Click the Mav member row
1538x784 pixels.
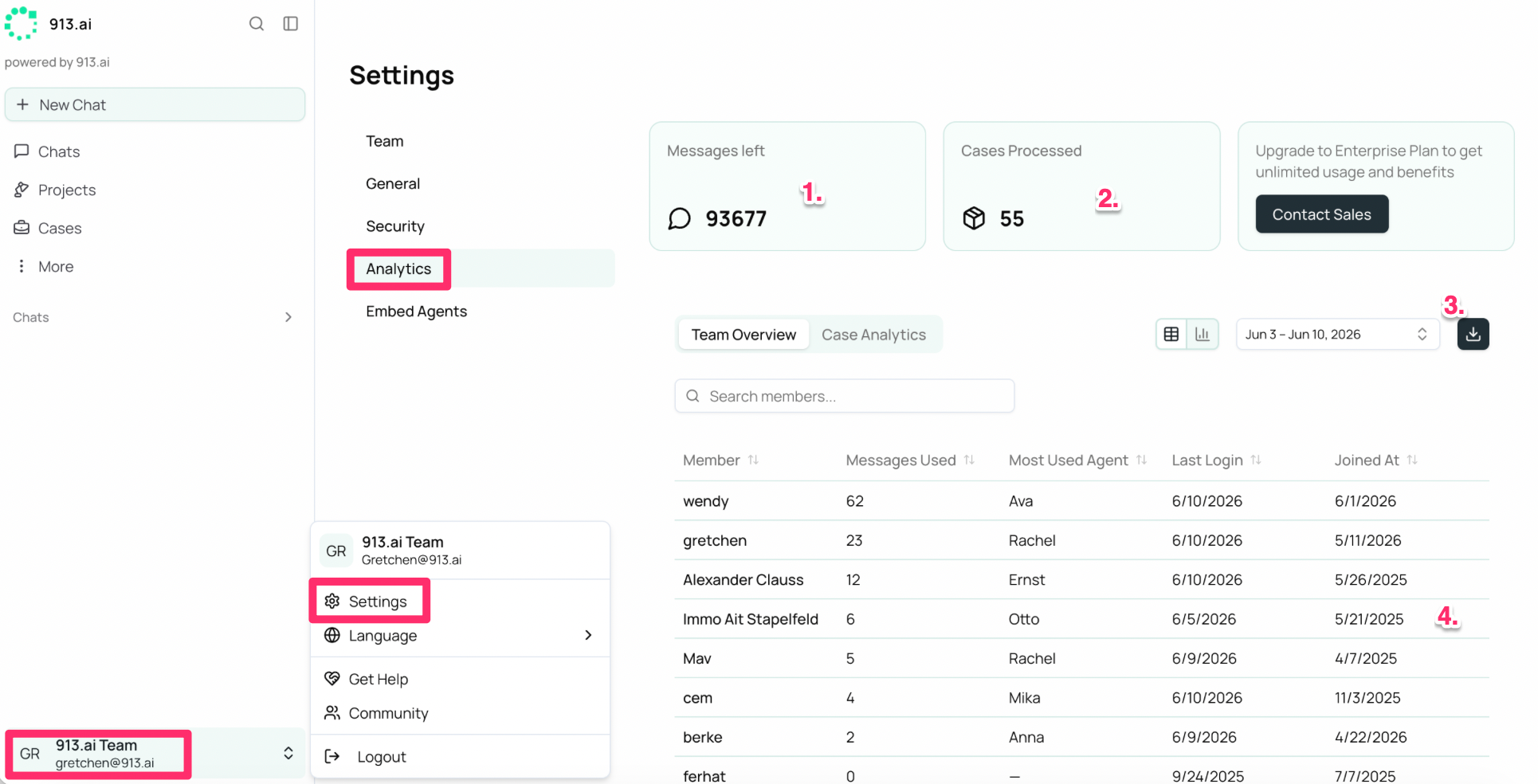click(x=1081, y=659)
